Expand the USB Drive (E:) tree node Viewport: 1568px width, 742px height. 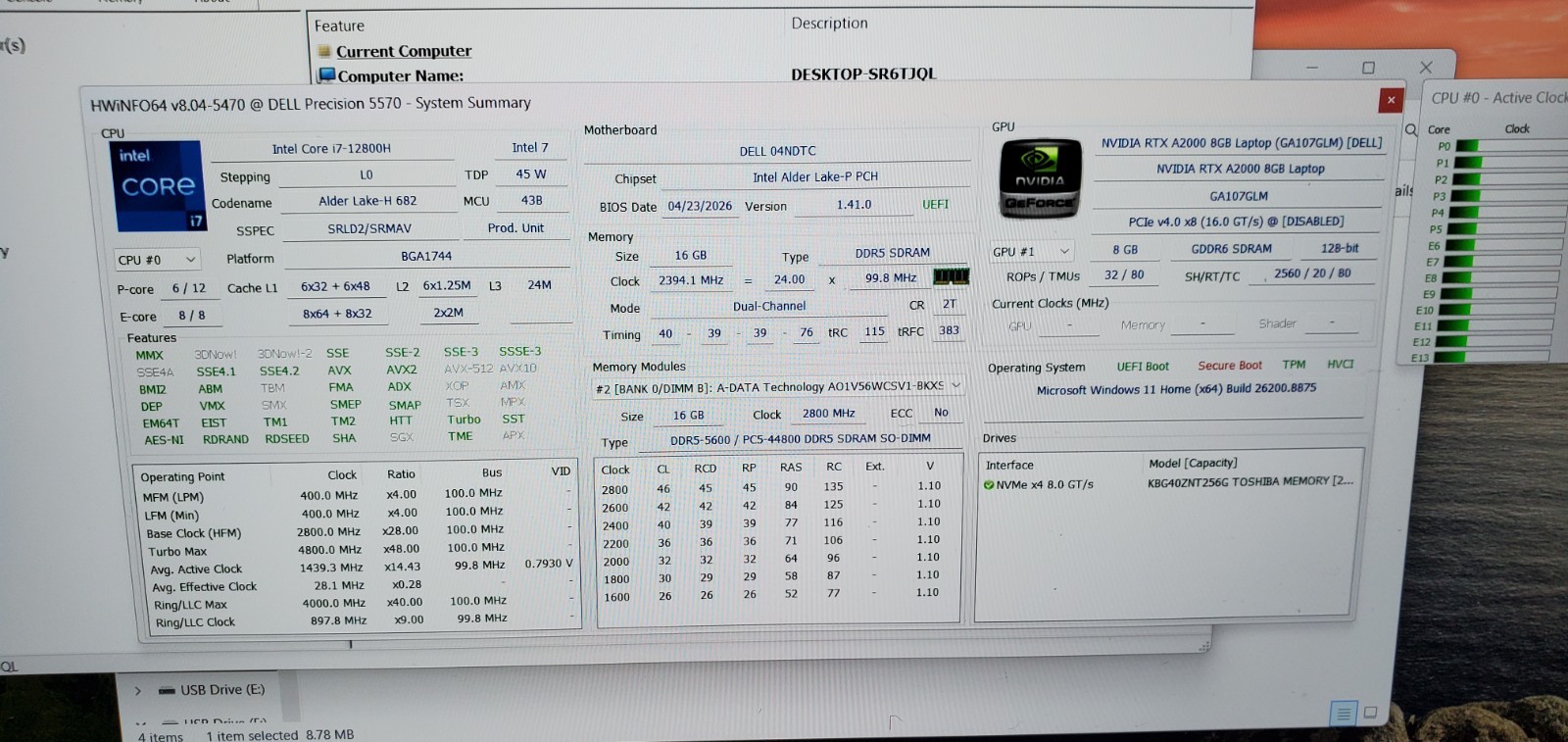click(138, 691)
